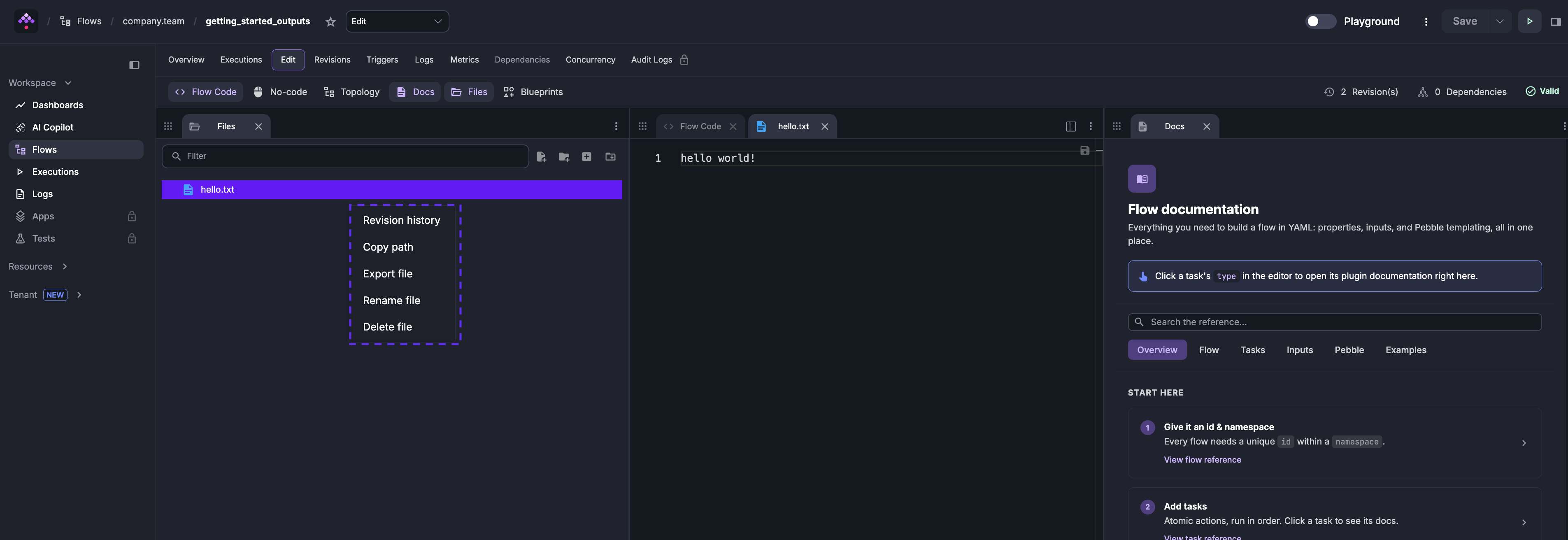Toggle the Topology view button
1568x540 pixels.
point(351,92)
